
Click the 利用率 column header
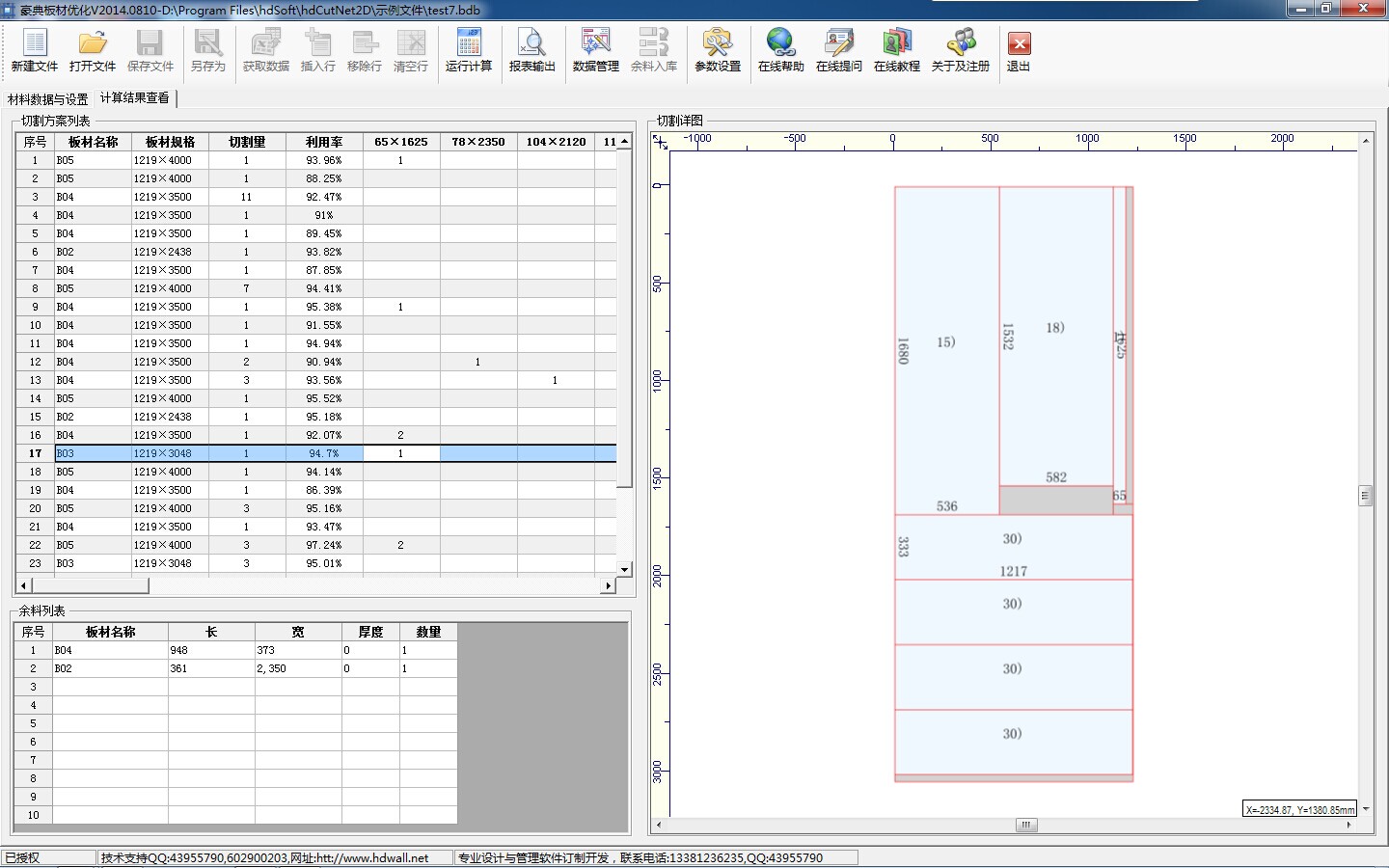click(x=324, y=142)
